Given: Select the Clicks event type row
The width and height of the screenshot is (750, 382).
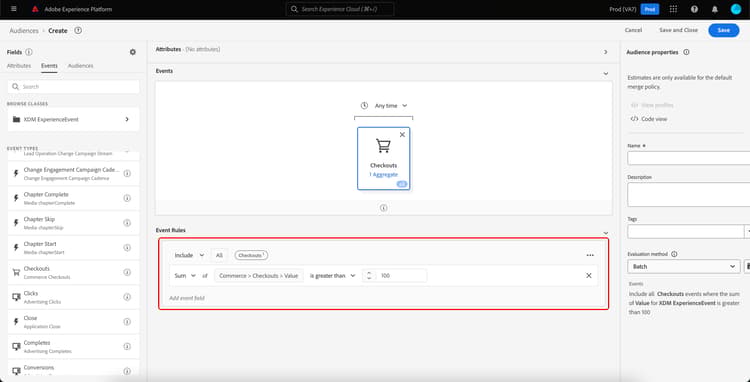Looking at the screenshot, I should 74,297.
